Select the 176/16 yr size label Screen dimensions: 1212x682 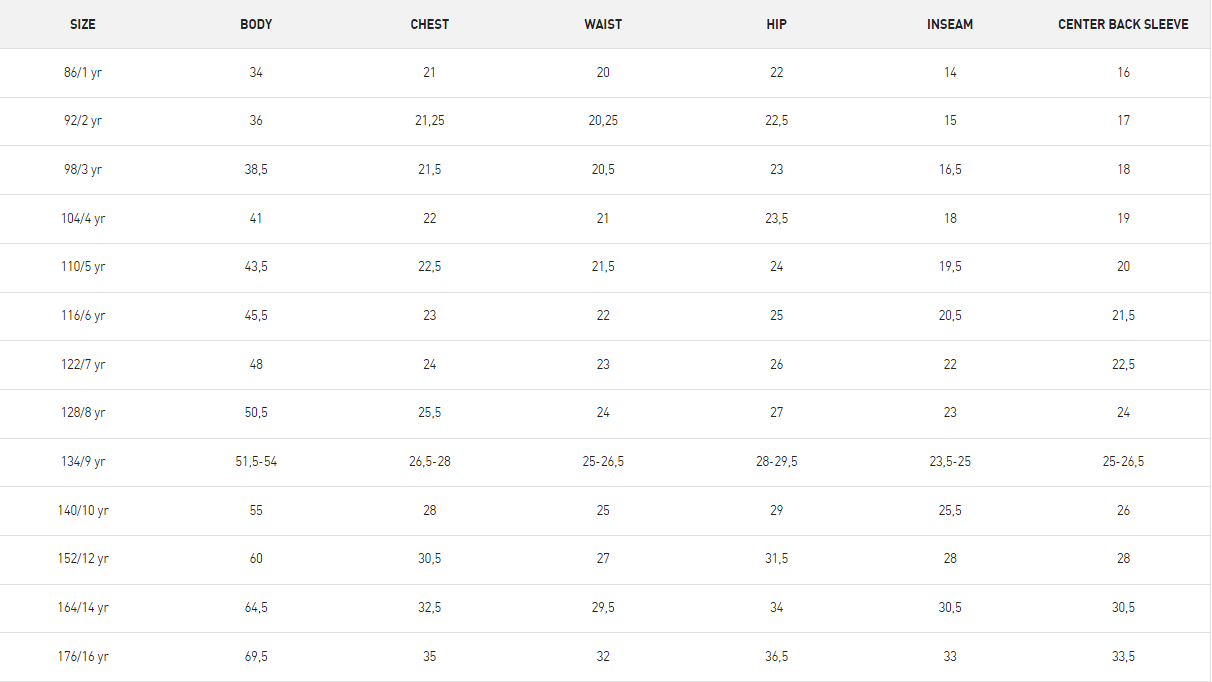pyautogui.click(x=83, y=656)
